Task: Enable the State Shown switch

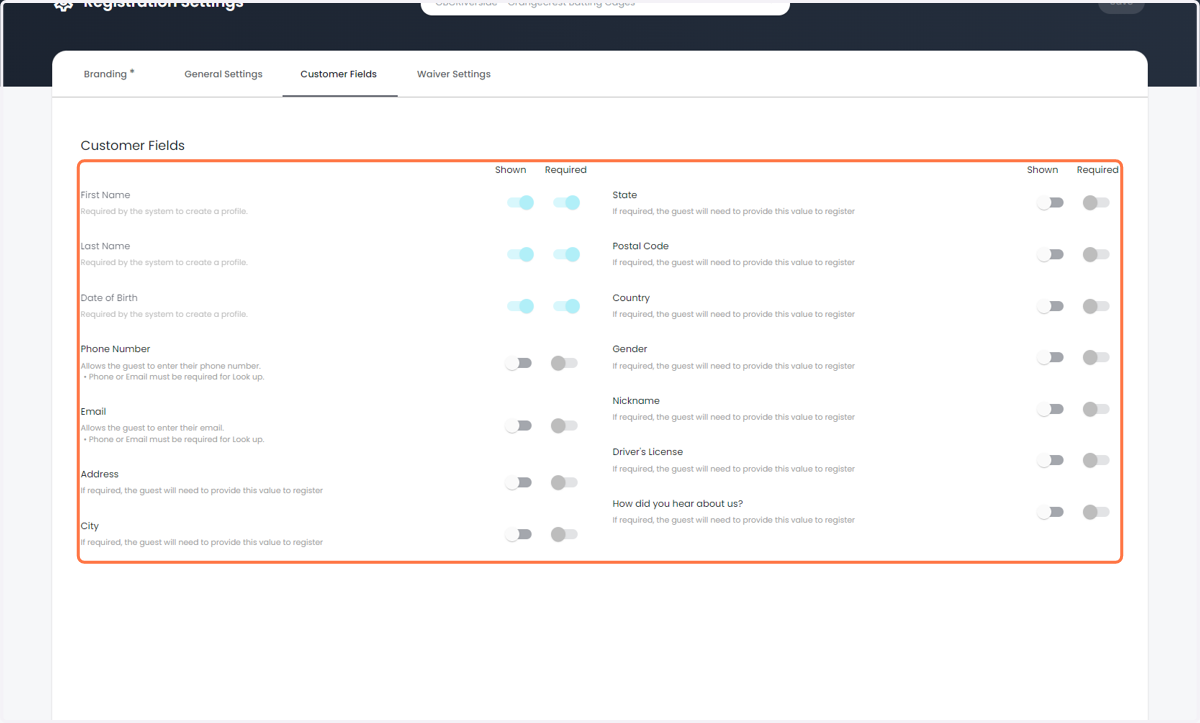Action: 1050,203
